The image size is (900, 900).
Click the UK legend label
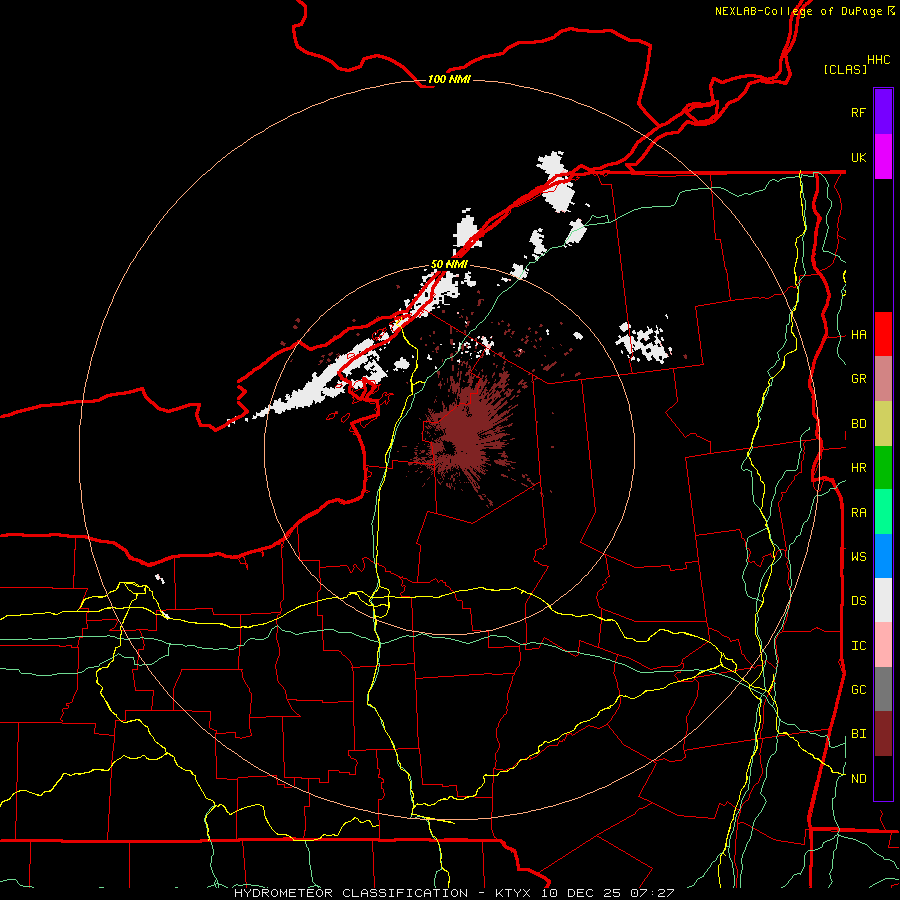point(858,157)
